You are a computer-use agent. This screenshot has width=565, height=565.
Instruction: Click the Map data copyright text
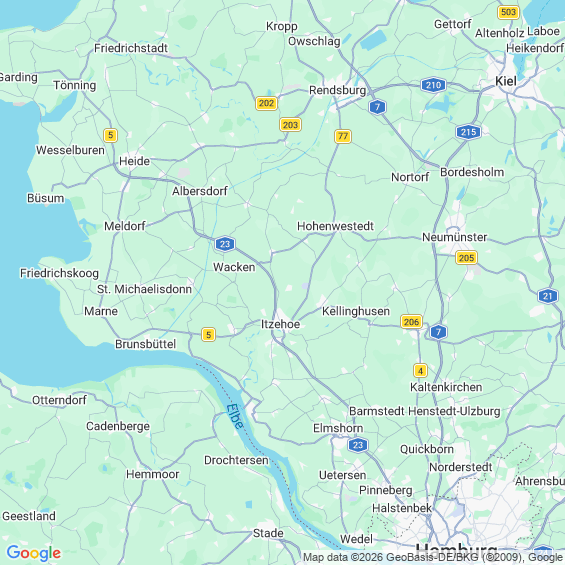[x=433, y=557]
